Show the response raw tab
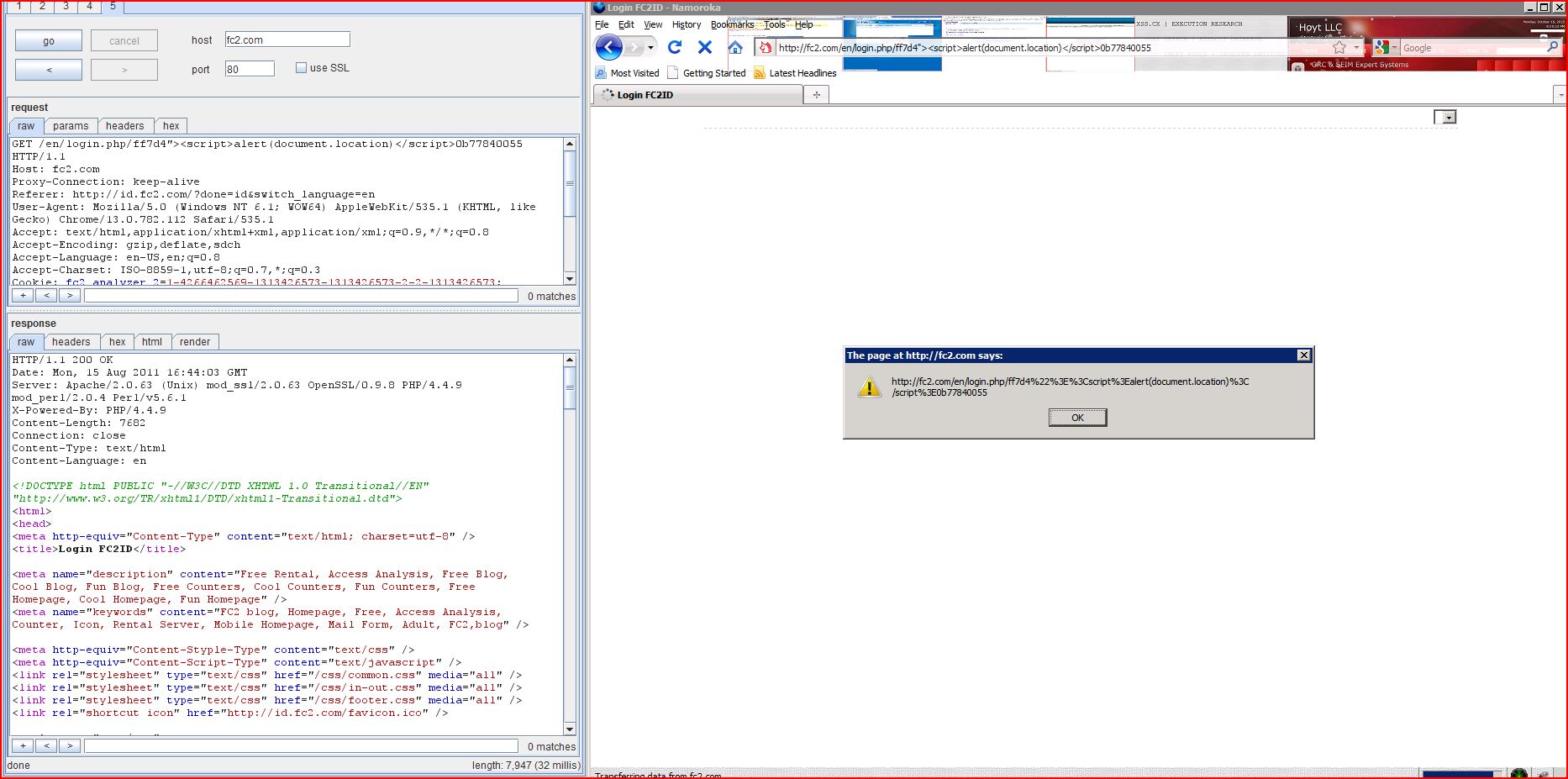 pos(26,342)
